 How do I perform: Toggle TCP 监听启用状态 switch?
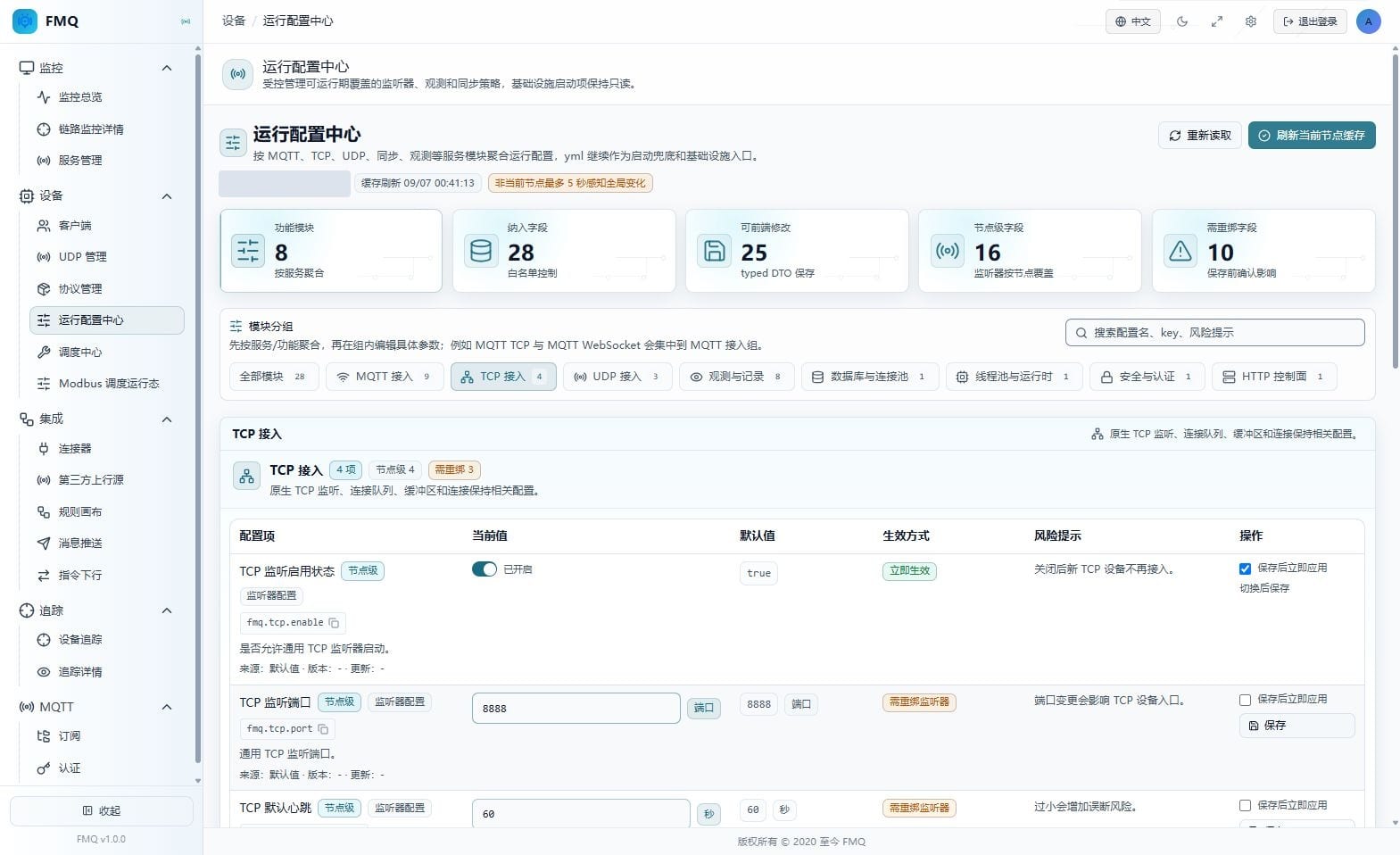pyautogui.click(x=485, y=569)
